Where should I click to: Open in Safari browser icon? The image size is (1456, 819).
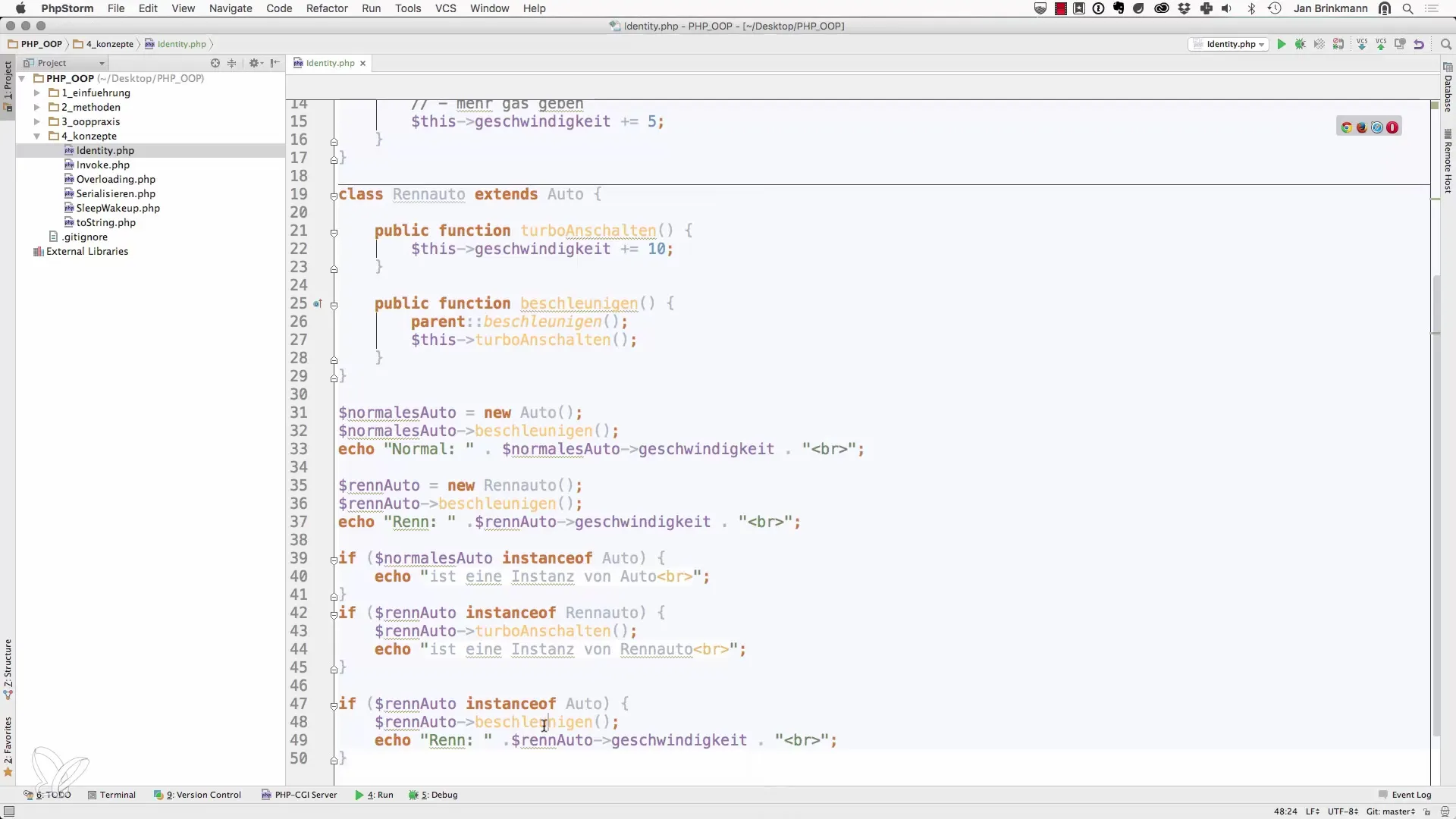coord(1377,127)
